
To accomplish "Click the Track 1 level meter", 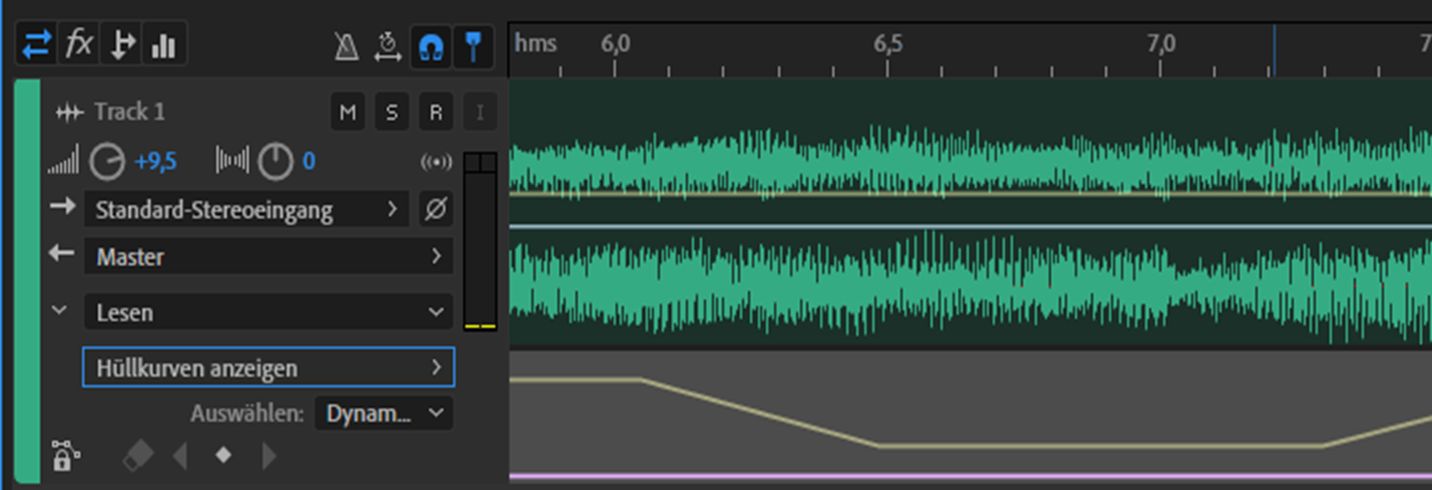I will tap(480, 241).
